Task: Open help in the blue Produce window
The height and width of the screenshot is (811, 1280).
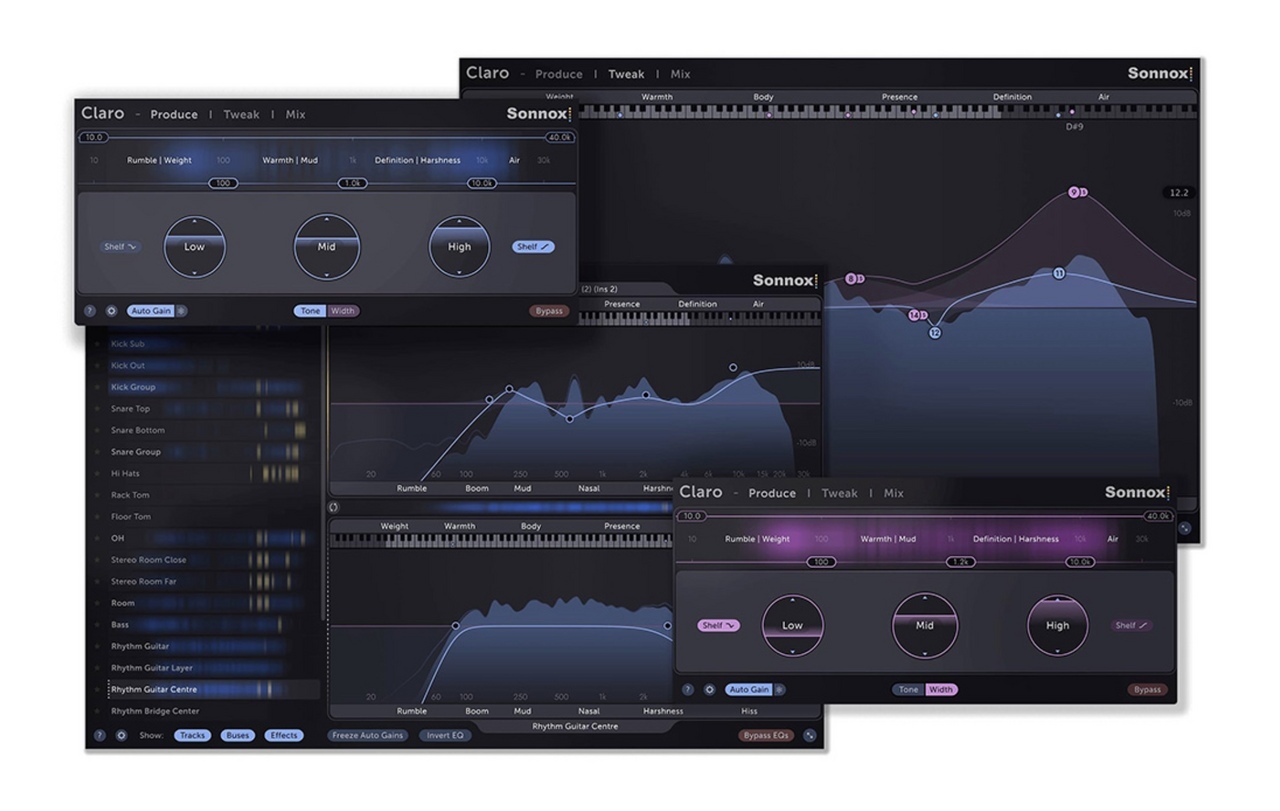Action: tap(90, 311)
